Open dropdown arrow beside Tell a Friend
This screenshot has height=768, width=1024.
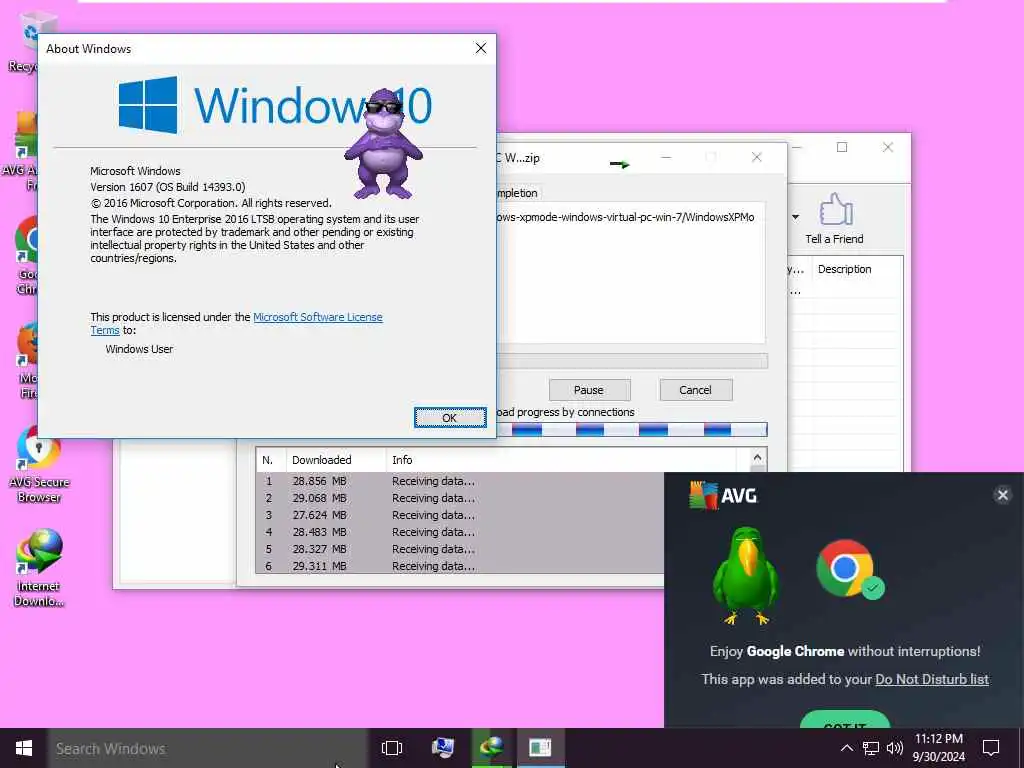click(x=795, y=217)
